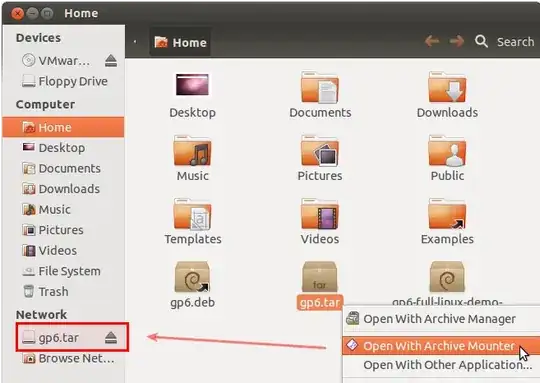Eject the mounted gp6.tar archive
Image resolution: width=540 pixels, height=383 pixels.
pos(111,338)
